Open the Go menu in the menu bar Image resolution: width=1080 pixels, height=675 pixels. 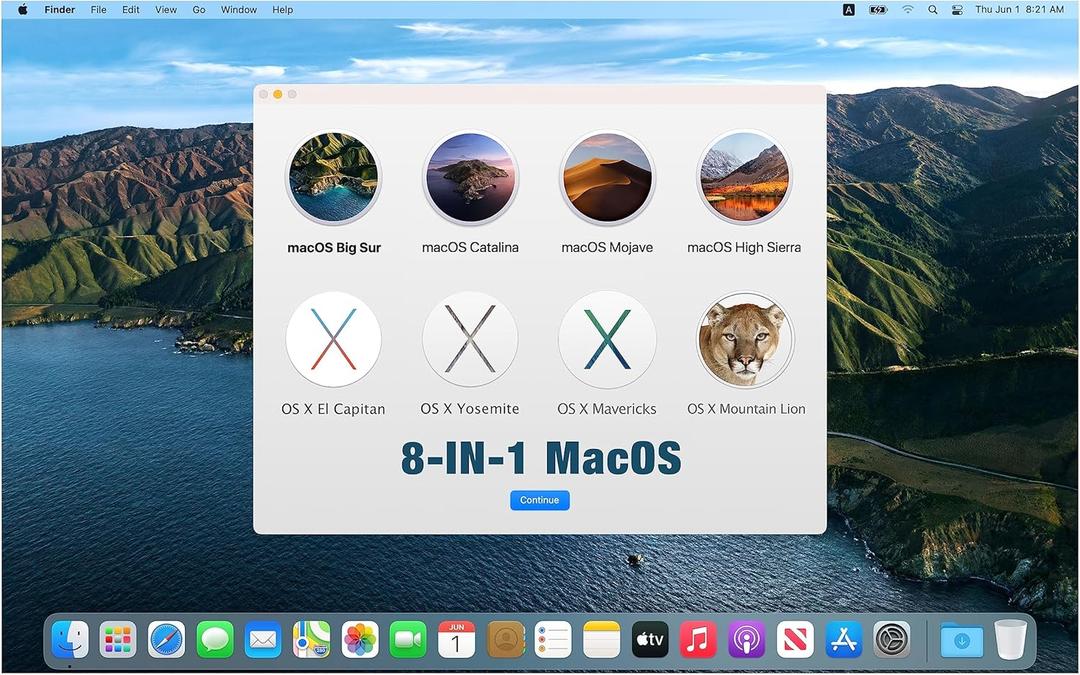click(x=198, y=9)
